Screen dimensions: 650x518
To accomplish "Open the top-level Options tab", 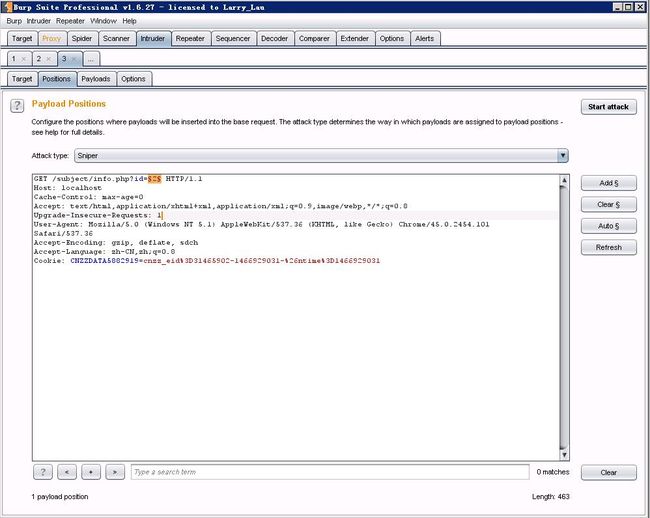I will tap(392, 39).
